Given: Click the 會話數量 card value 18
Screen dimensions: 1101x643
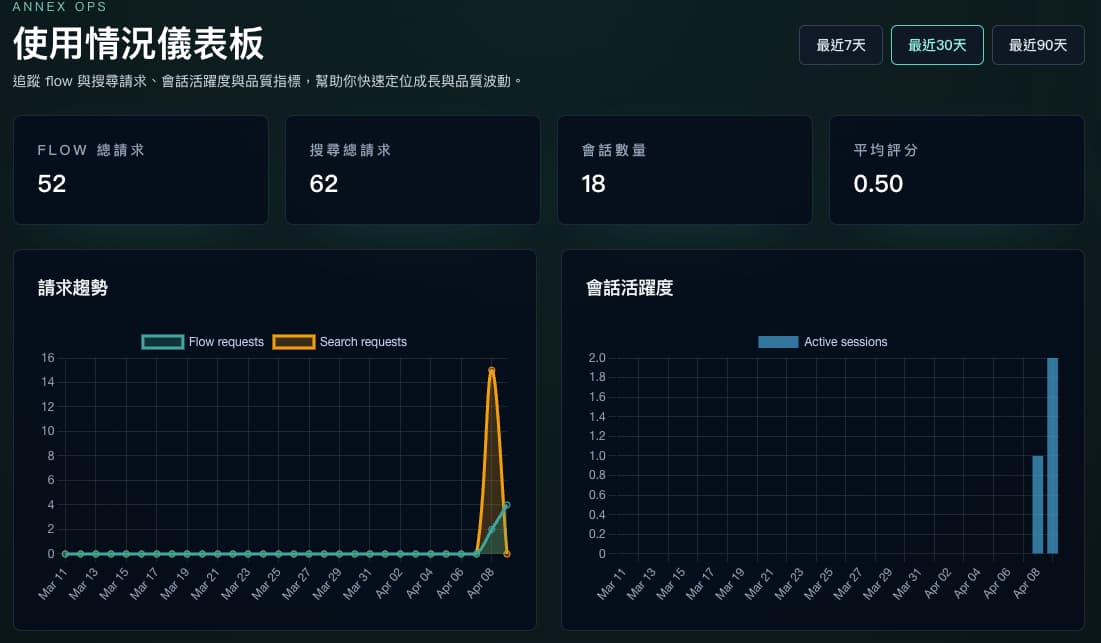Looking at the screenshot, I should pyautogui.click(x=593, y=184).
